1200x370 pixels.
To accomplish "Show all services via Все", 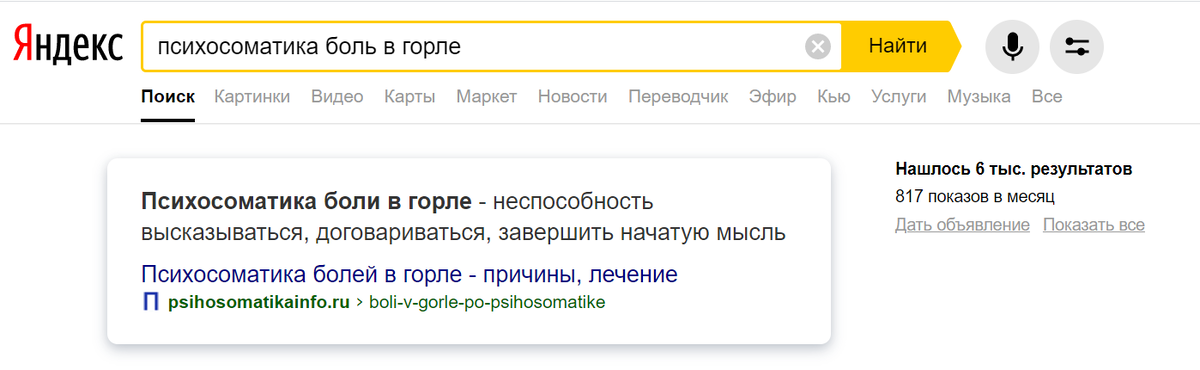I will tap(1047, 97).
